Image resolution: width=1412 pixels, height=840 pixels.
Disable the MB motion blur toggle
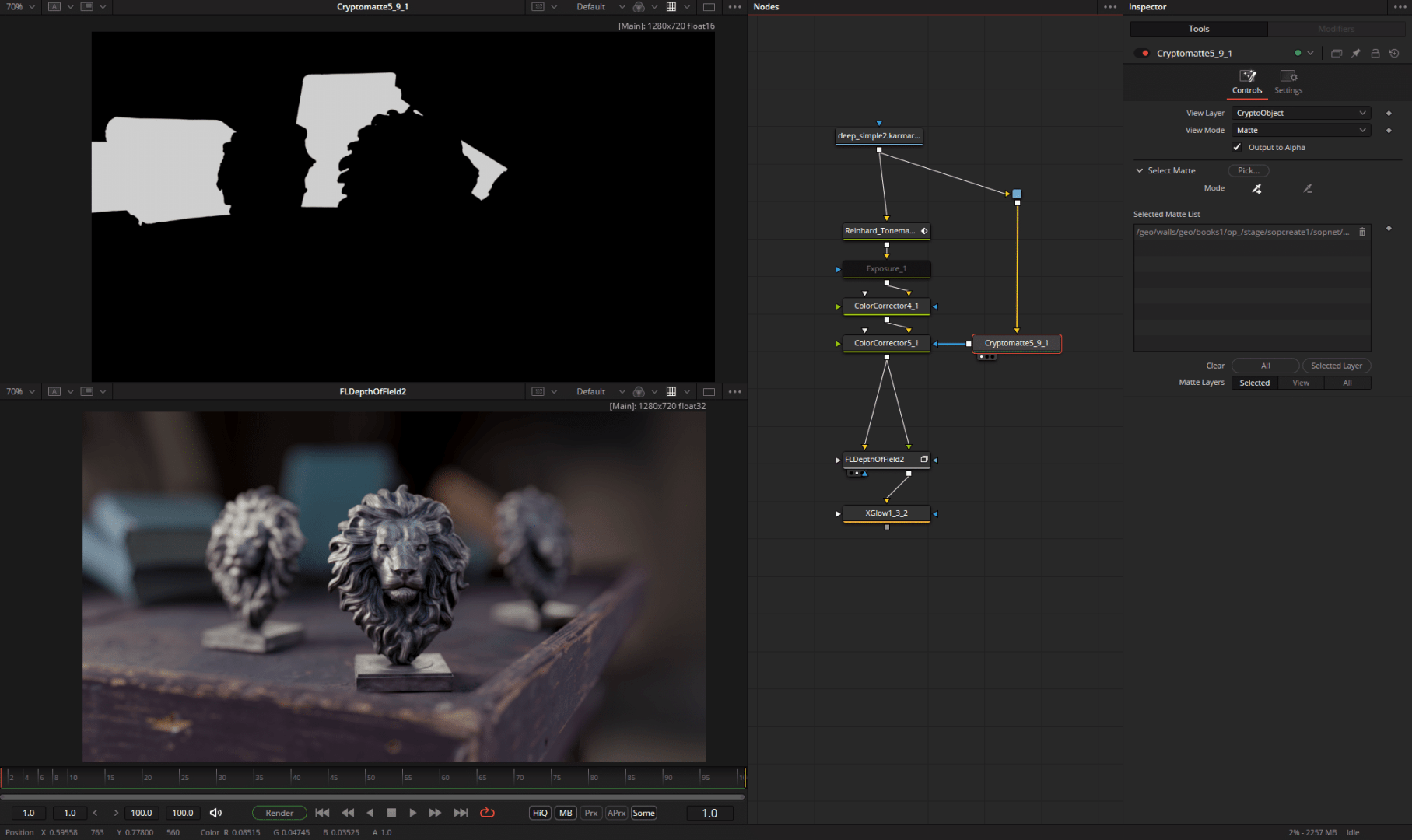coord(566,813)
